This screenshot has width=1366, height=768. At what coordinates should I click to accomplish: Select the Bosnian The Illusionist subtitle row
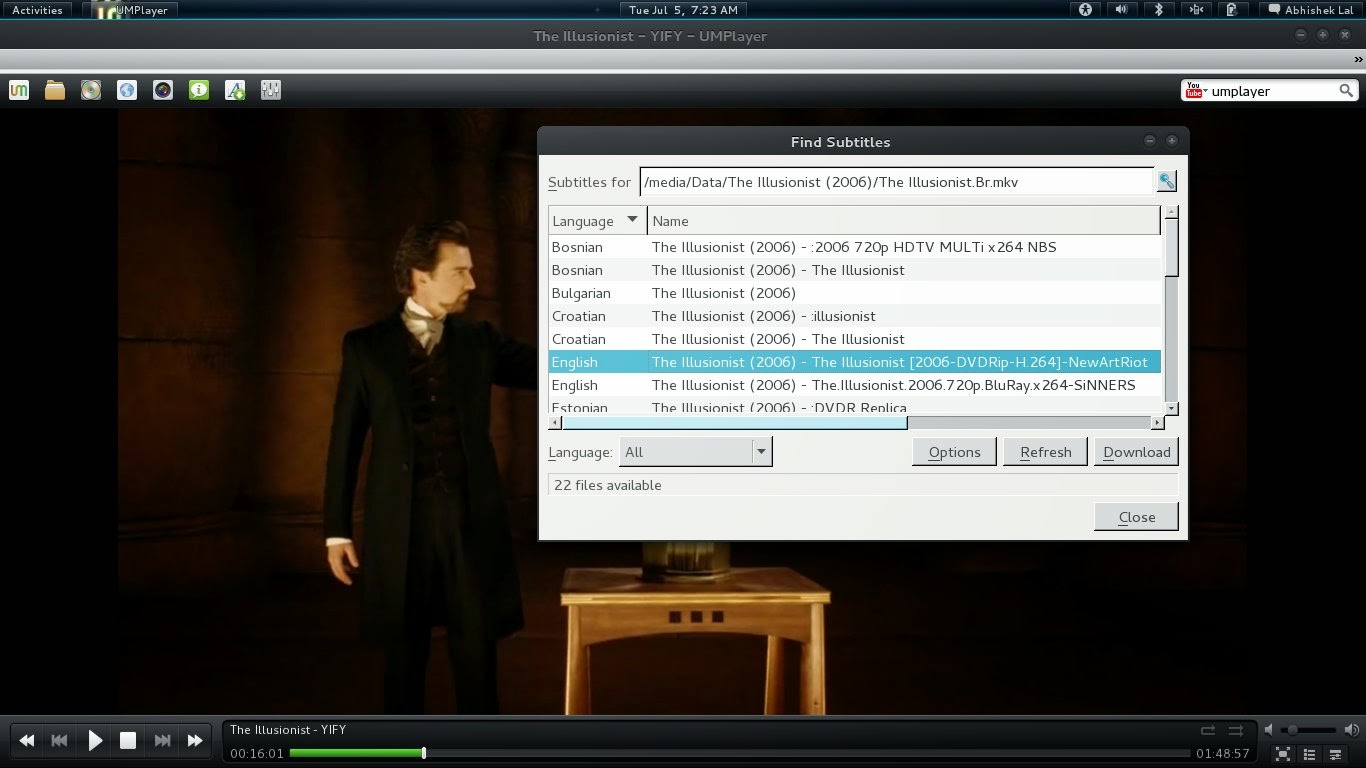tap(854, 270)
